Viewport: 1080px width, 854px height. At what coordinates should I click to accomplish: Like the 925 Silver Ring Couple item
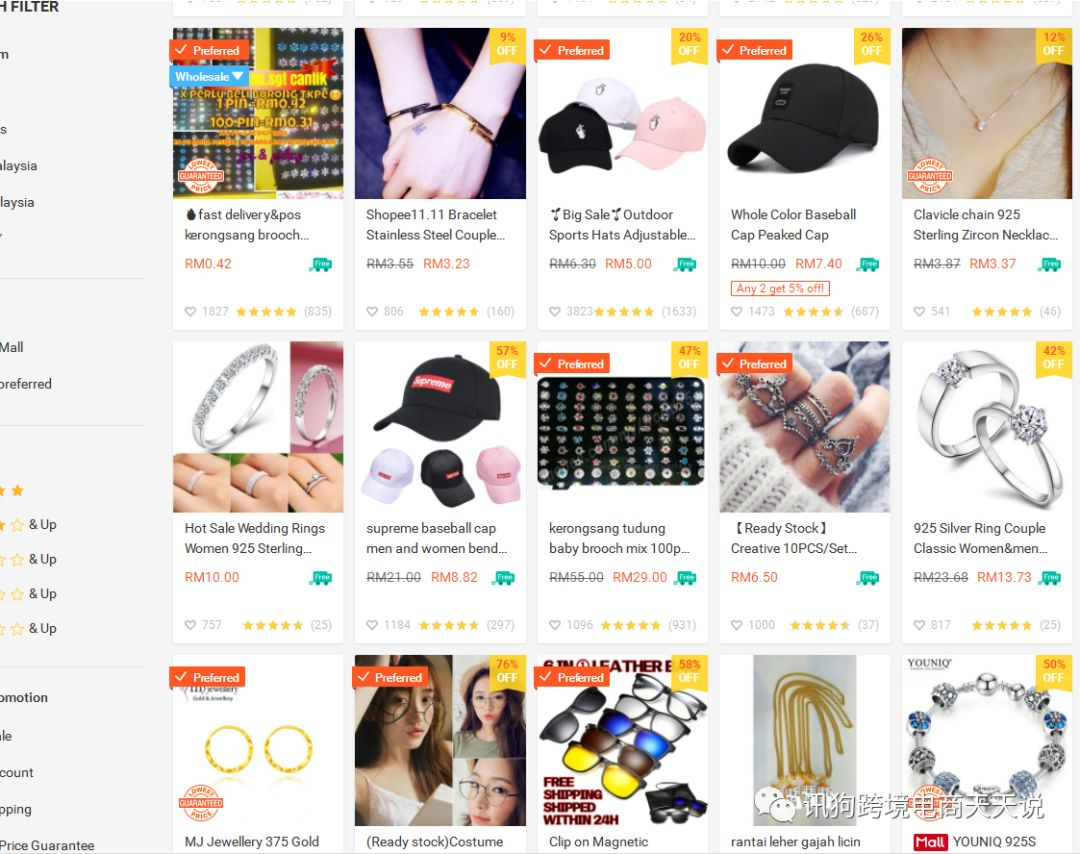coord(919,625)
